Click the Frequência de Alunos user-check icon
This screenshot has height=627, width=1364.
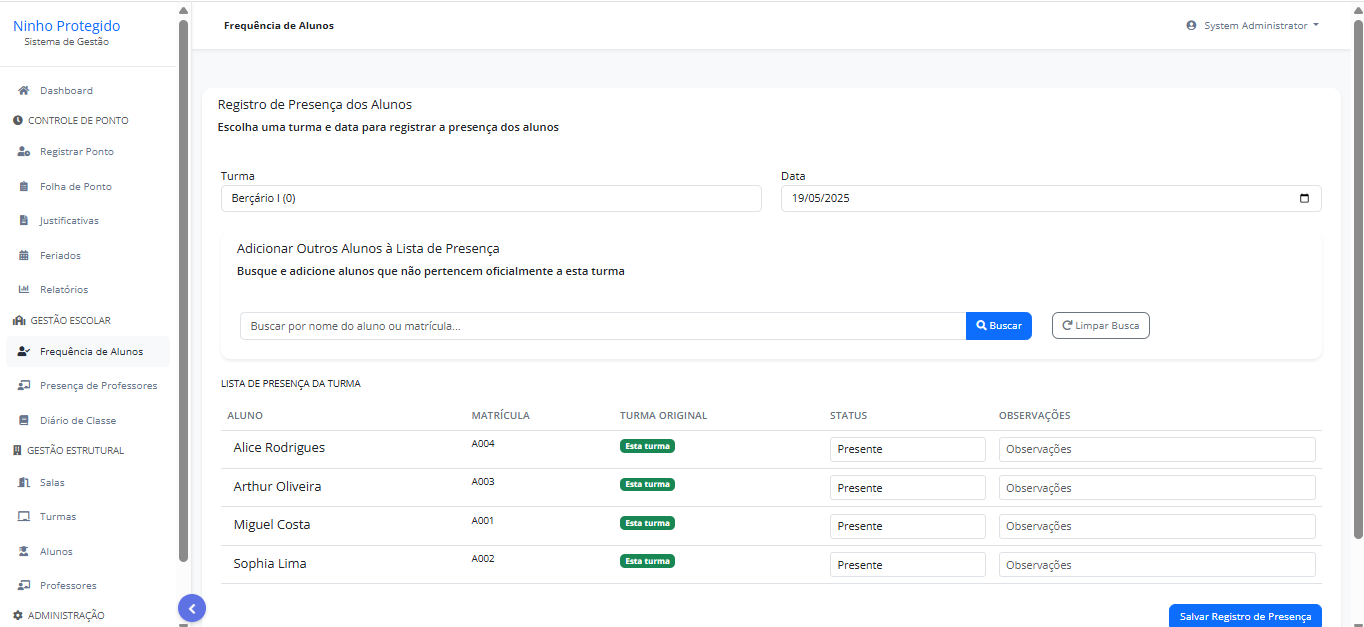(x=24, y=352)
